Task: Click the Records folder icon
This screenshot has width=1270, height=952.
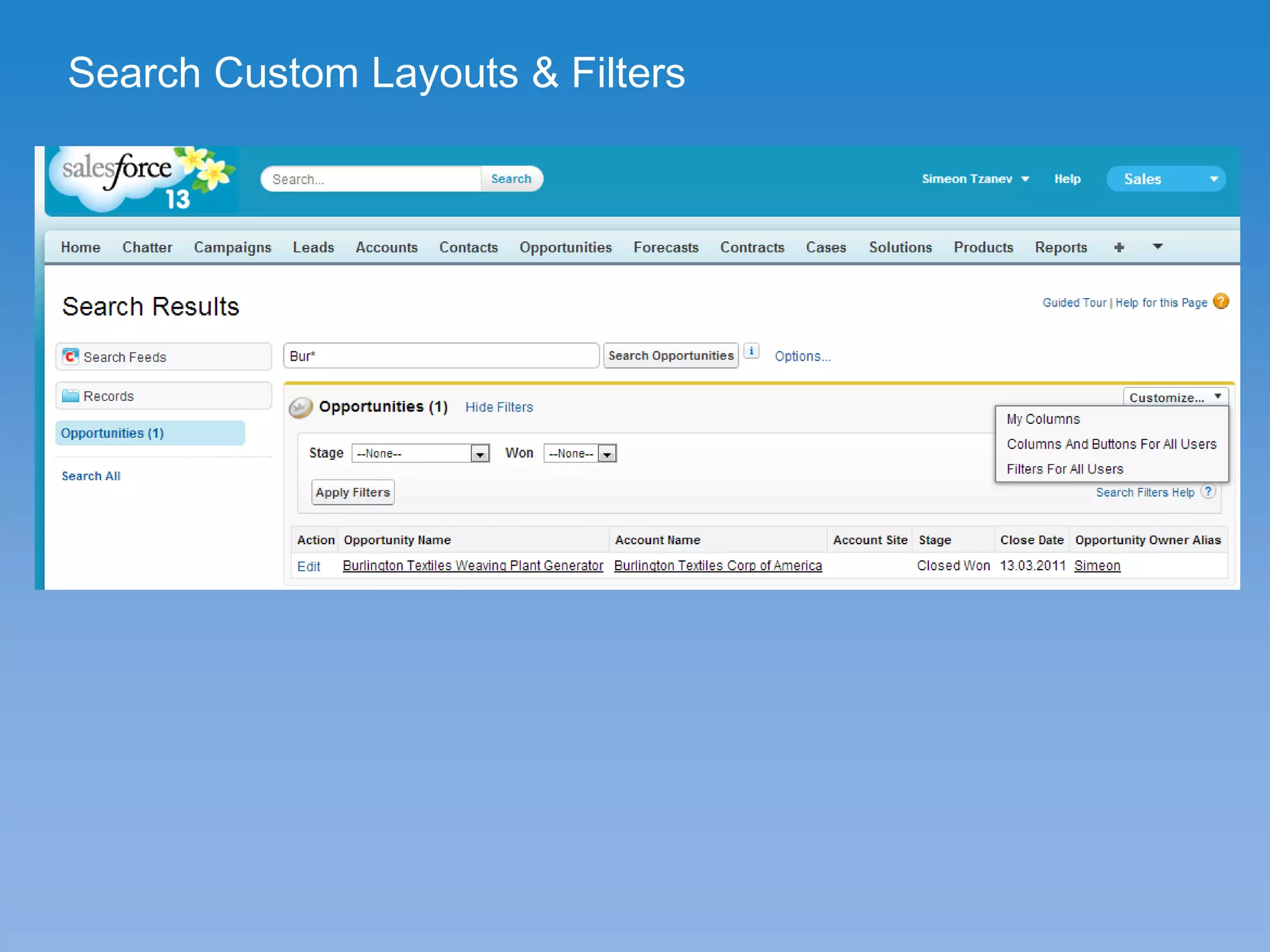Action: 71,395
